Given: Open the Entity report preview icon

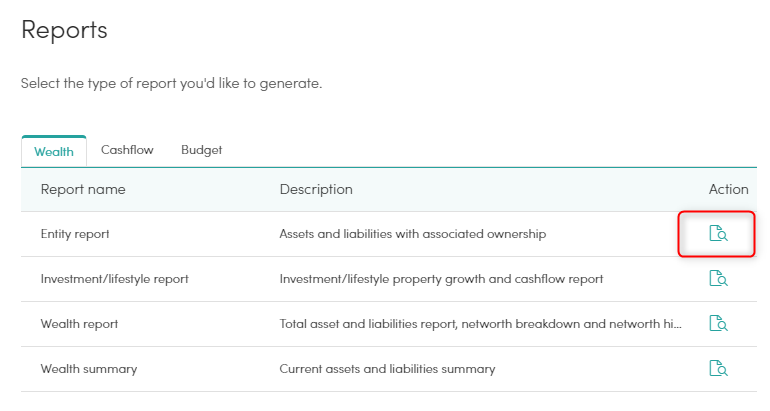Looking at the screenshot, I should pos(718,233).
